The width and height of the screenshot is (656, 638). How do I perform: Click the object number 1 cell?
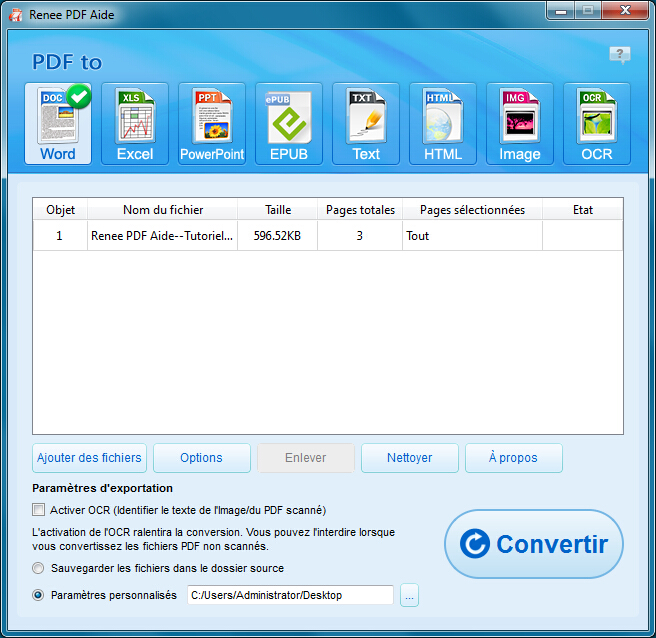click(x=60, y=236)
